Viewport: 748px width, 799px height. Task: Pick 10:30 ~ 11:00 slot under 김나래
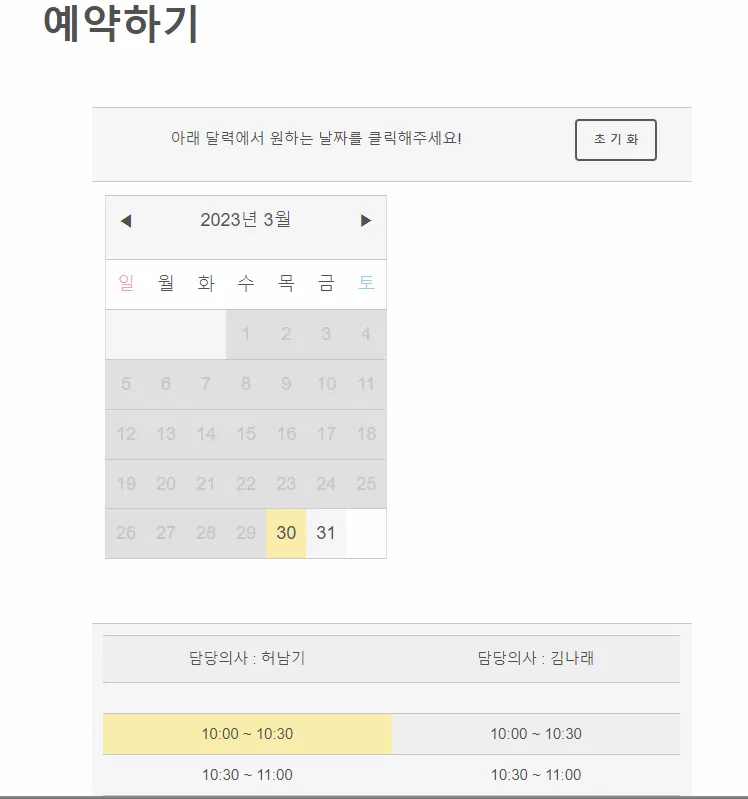tap(536, 775)
